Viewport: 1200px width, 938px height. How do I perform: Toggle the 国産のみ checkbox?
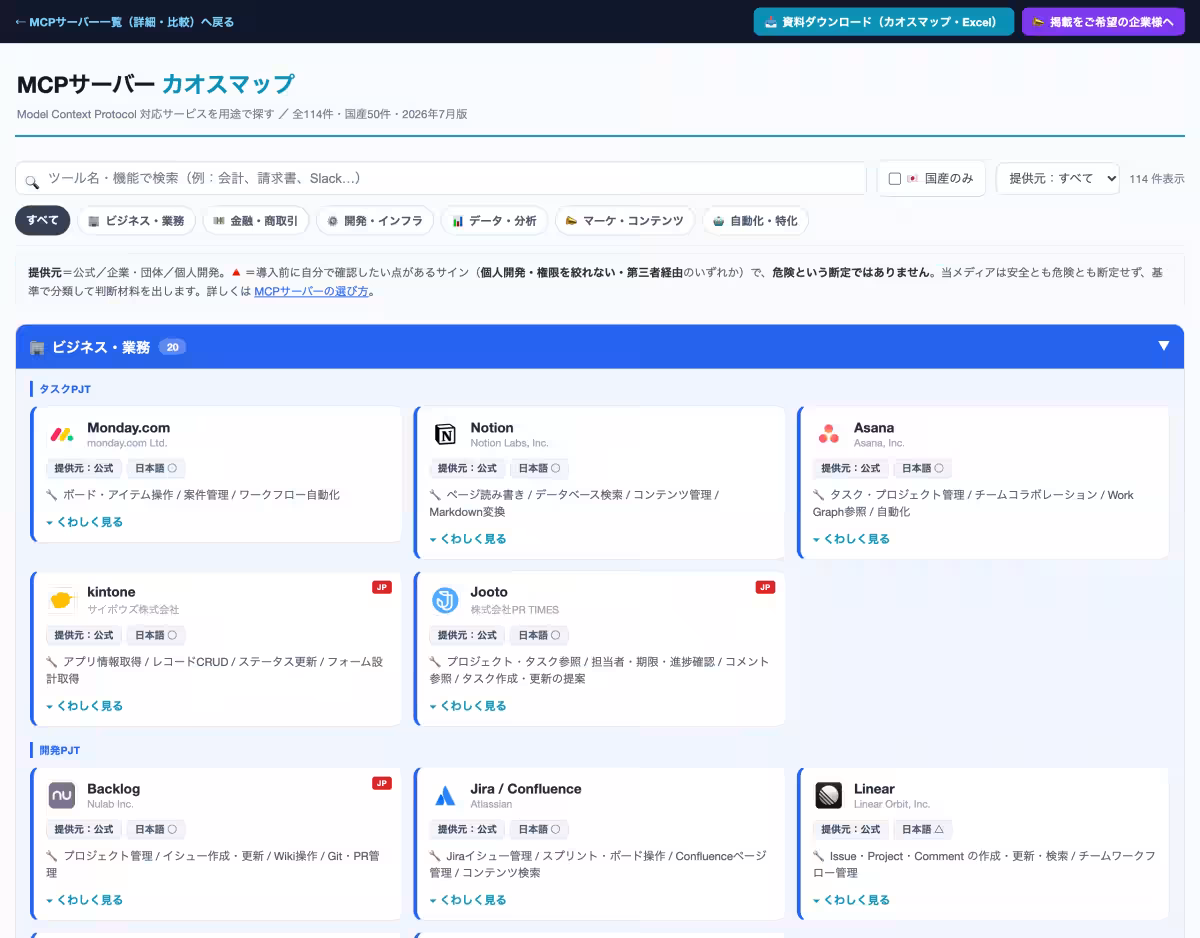pos(895,179)
